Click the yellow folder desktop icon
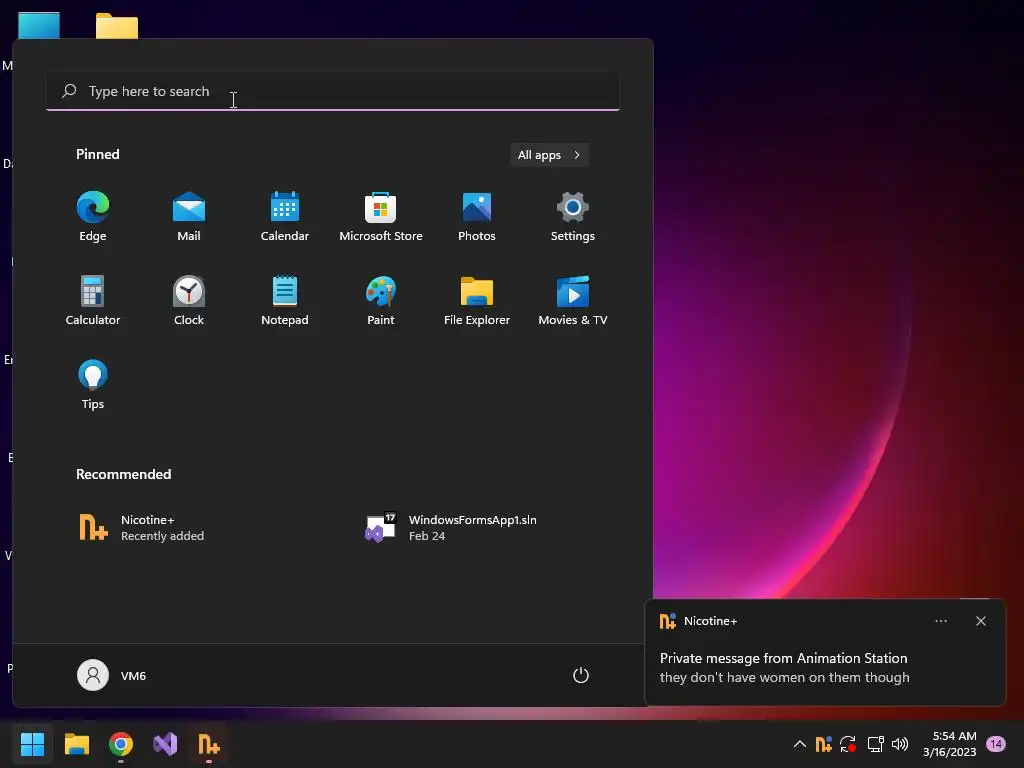The width and height of the screenshot is (1024, 768). [117, 26]
